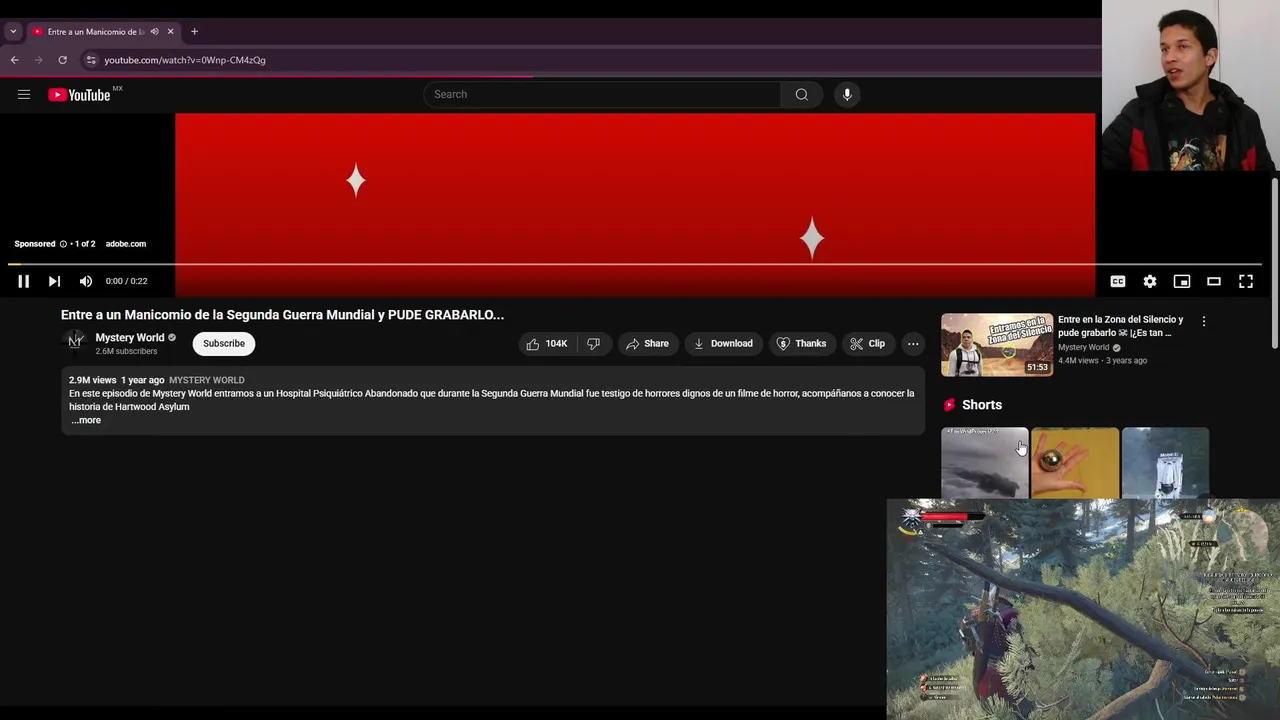Subscribe to Mystery World
This screenshot has height=720, width=1280.
pos(224,343)
